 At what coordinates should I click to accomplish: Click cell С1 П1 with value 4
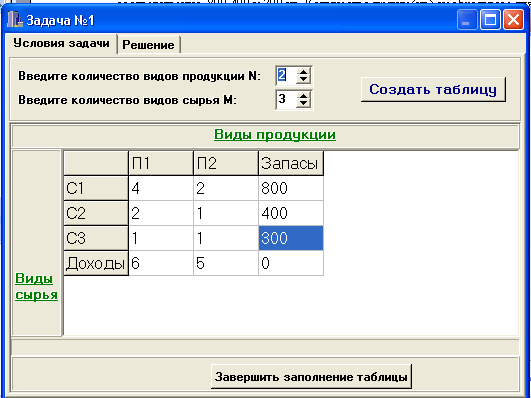coord(161,188)
